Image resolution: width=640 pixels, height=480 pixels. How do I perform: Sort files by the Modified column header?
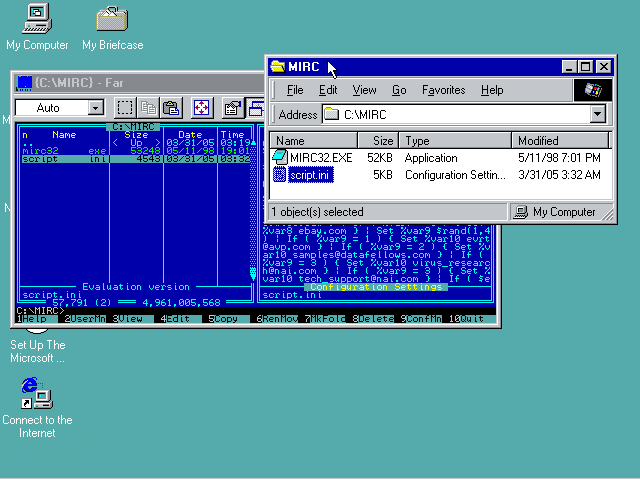coord(560,140)
